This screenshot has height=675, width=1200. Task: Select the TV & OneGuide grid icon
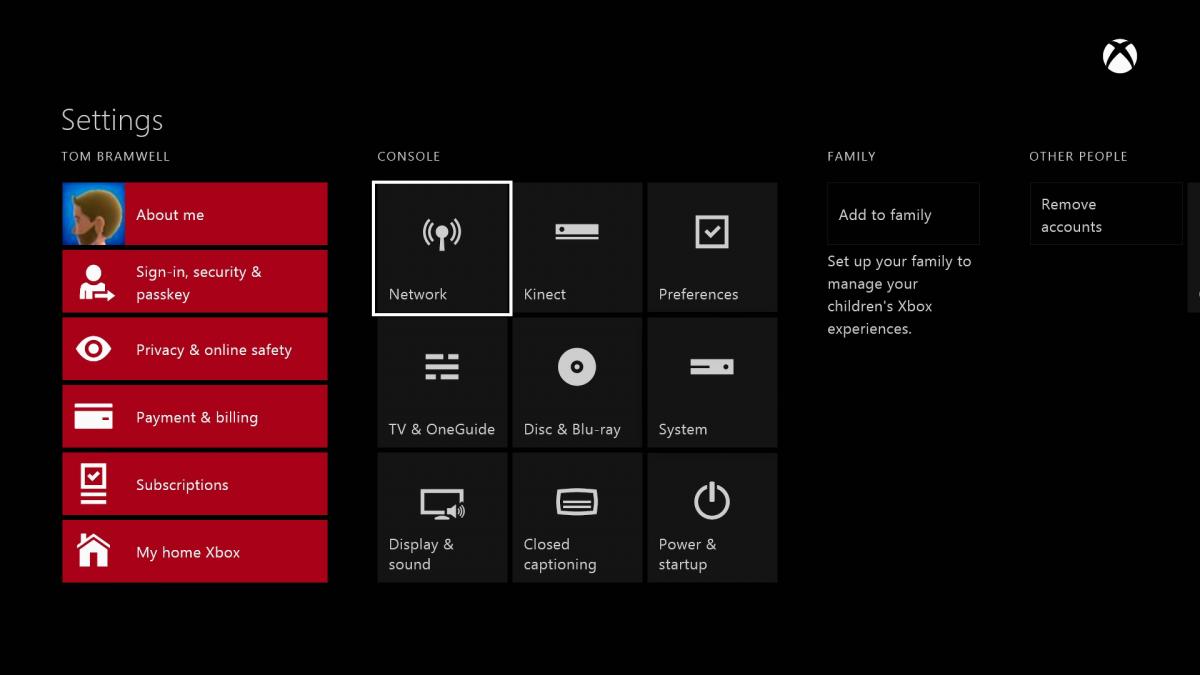(x=442, y=367)
